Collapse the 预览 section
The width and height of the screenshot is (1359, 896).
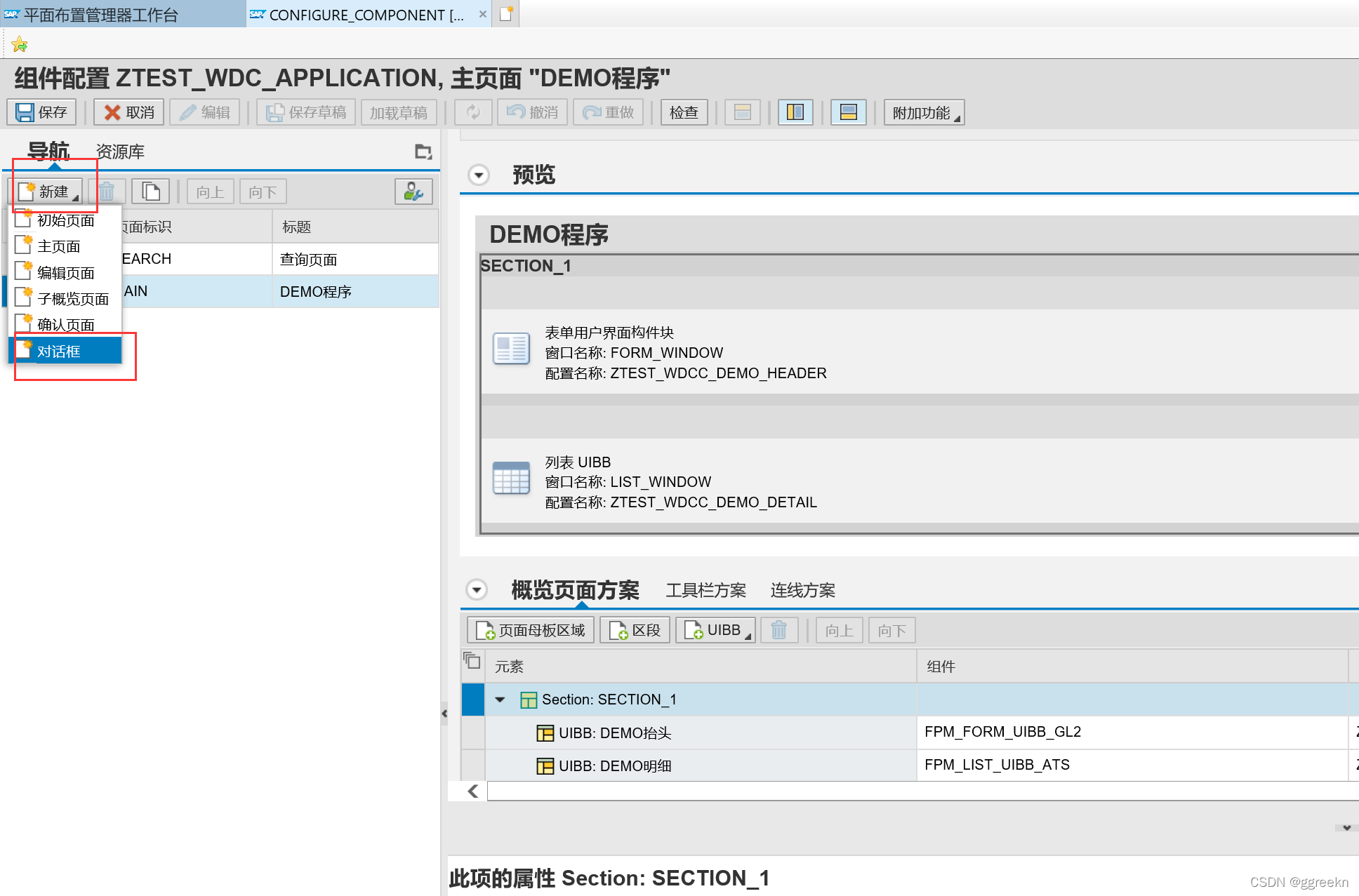479,175
